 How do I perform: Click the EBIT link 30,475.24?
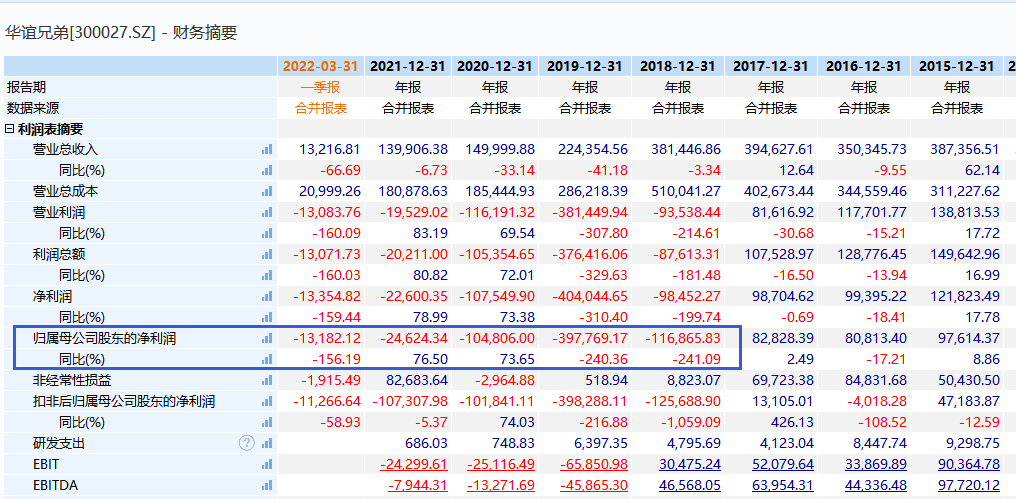[x=690, y=464]
